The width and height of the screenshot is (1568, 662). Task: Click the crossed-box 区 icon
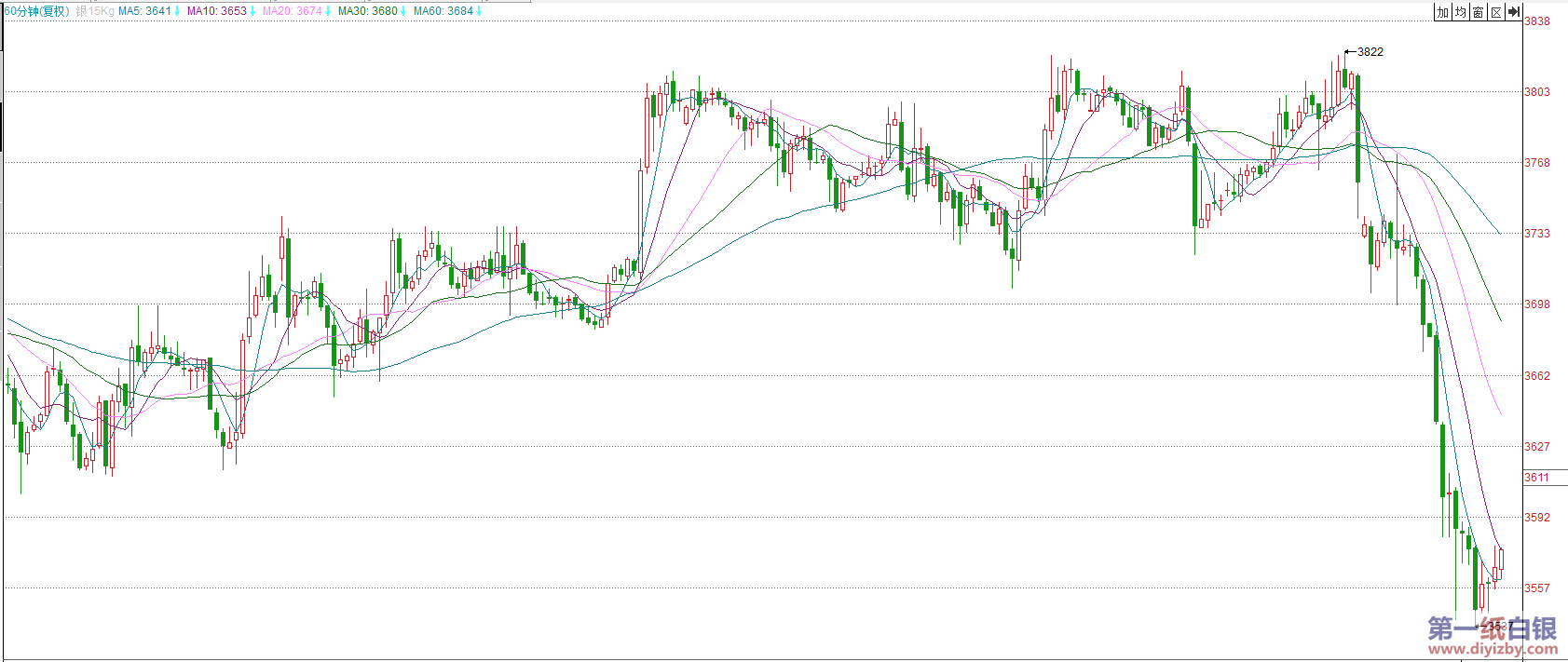click(1496, 12)
